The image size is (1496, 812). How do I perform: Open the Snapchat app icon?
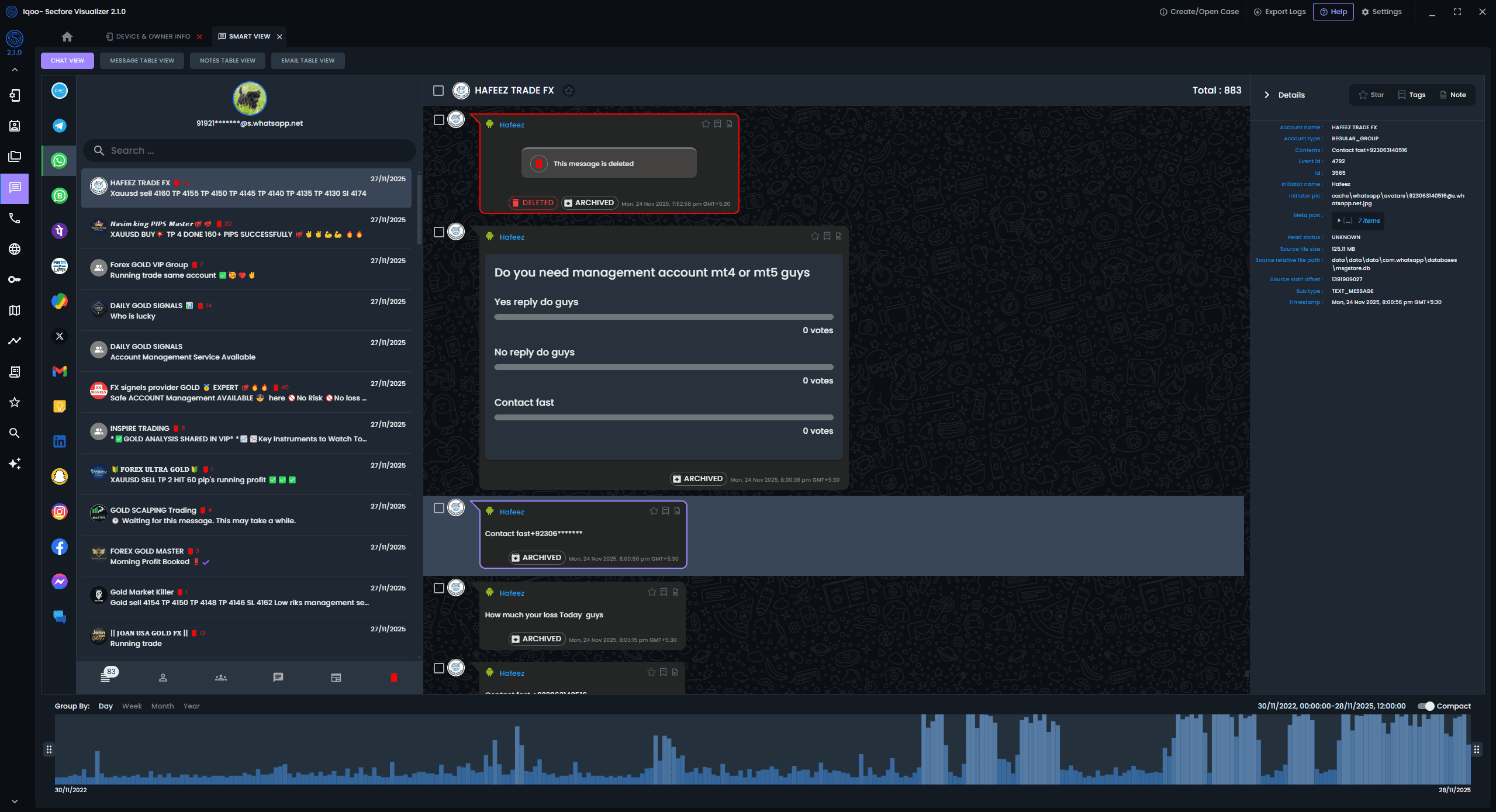(60, 476)
